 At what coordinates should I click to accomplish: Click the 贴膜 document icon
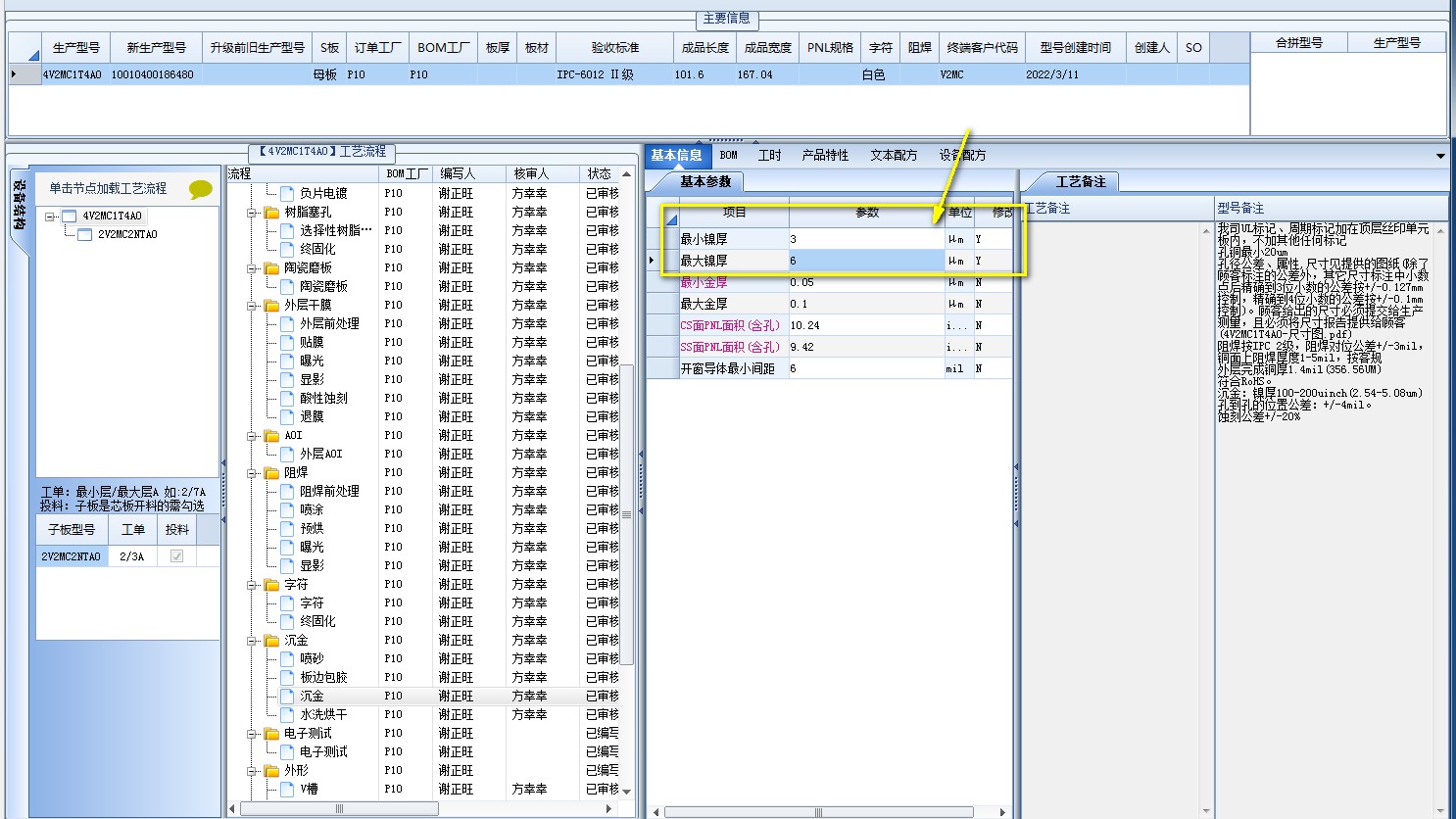287,342
